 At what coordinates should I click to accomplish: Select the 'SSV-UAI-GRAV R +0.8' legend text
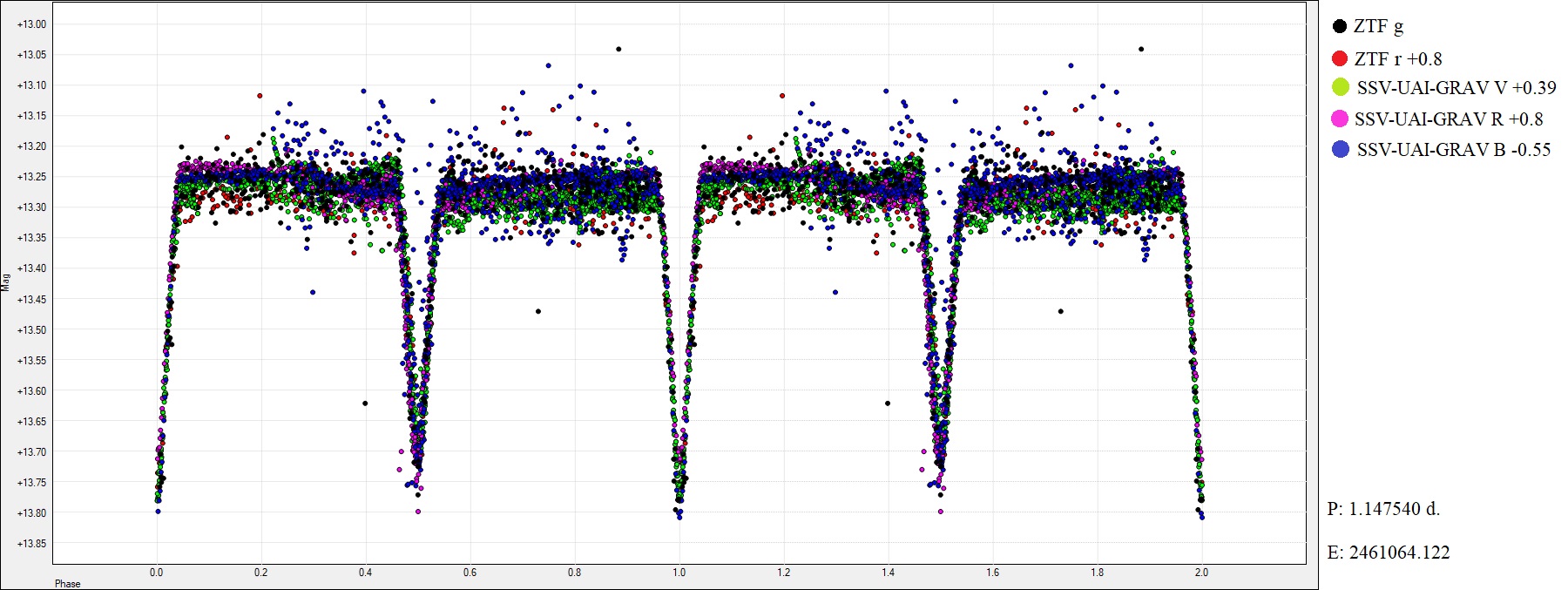click(1448, 119)
